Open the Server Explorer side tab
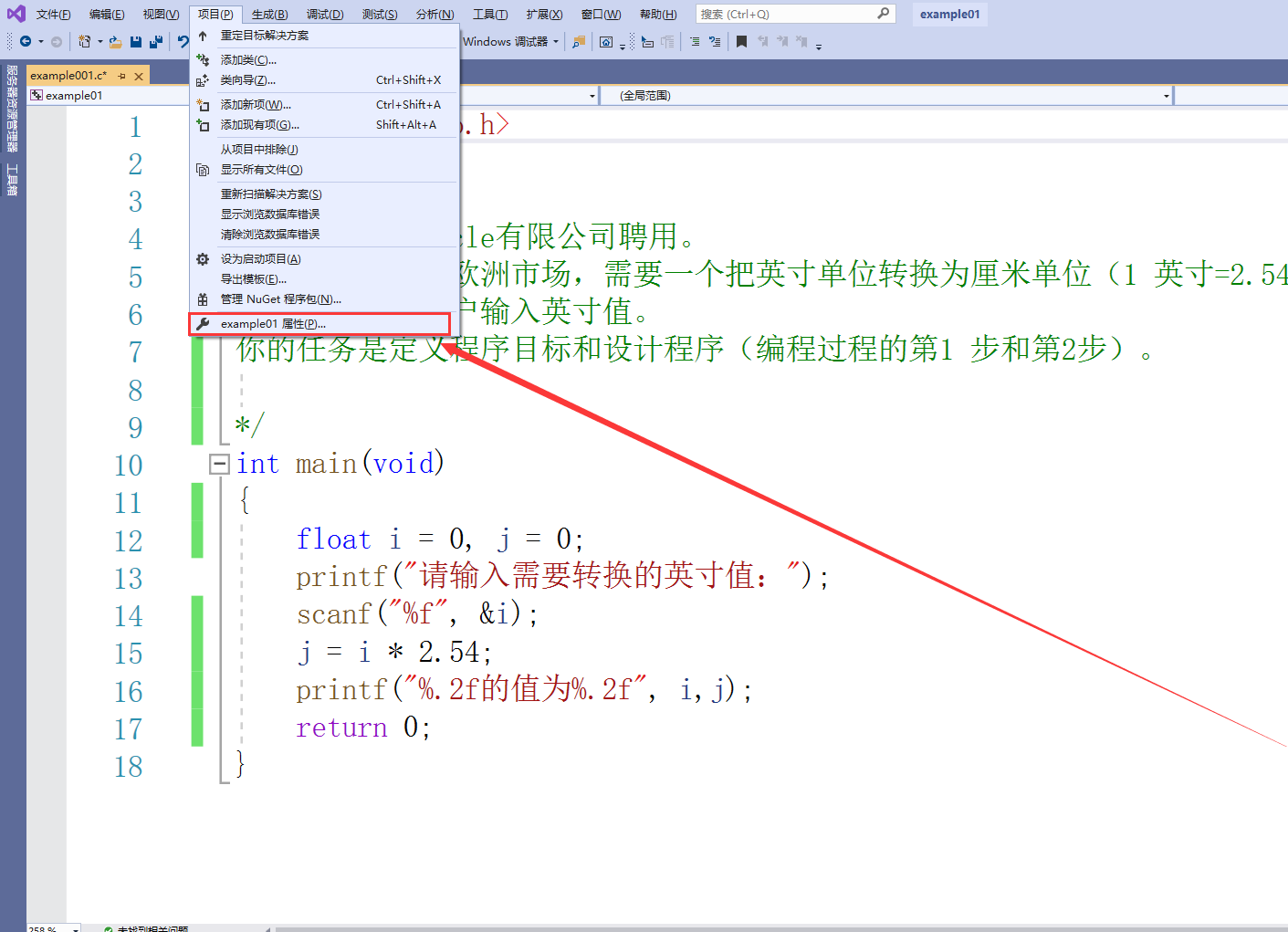1288x932 pixels. 12,107
